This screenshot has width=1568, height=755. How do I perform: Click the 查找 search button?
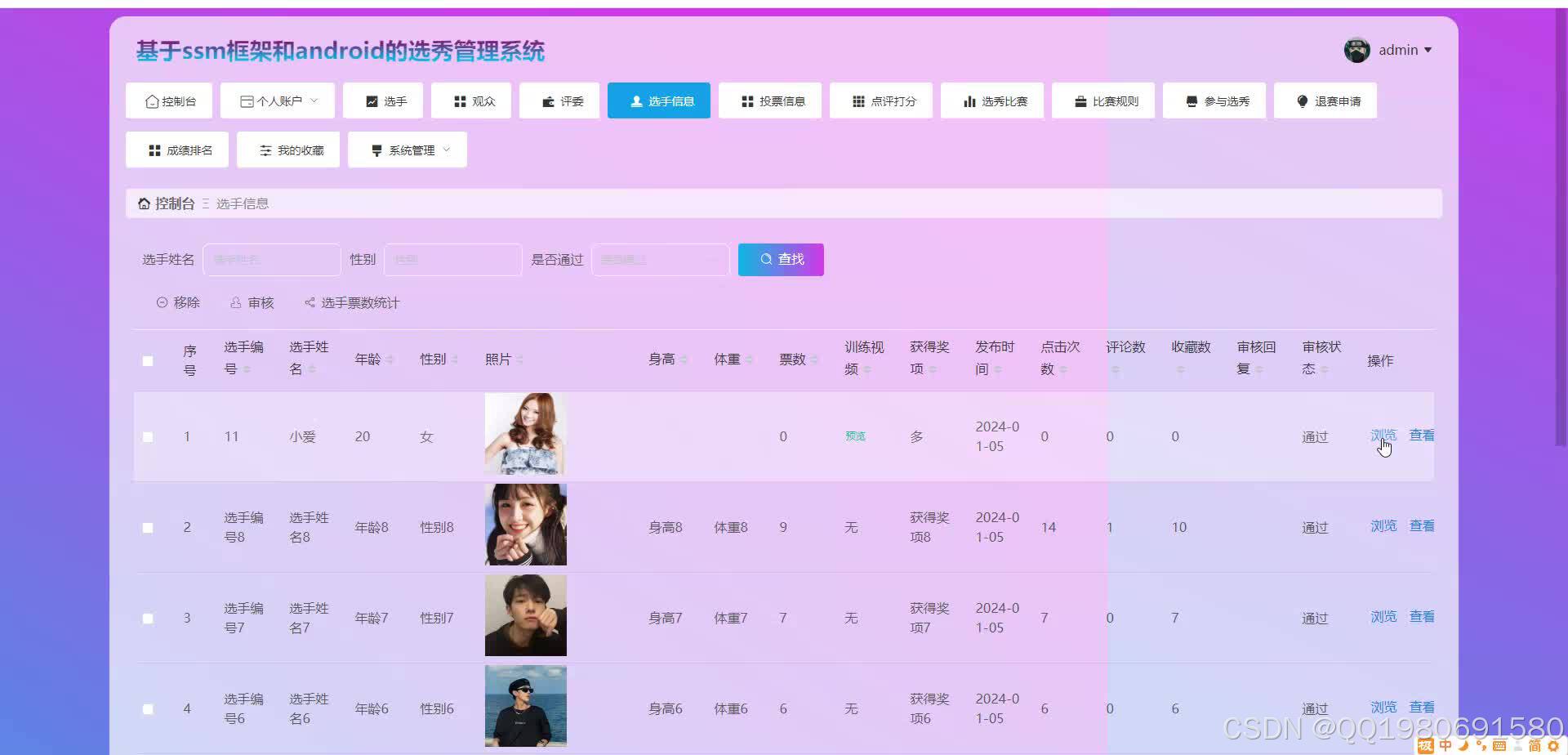(x=780, y=259)
